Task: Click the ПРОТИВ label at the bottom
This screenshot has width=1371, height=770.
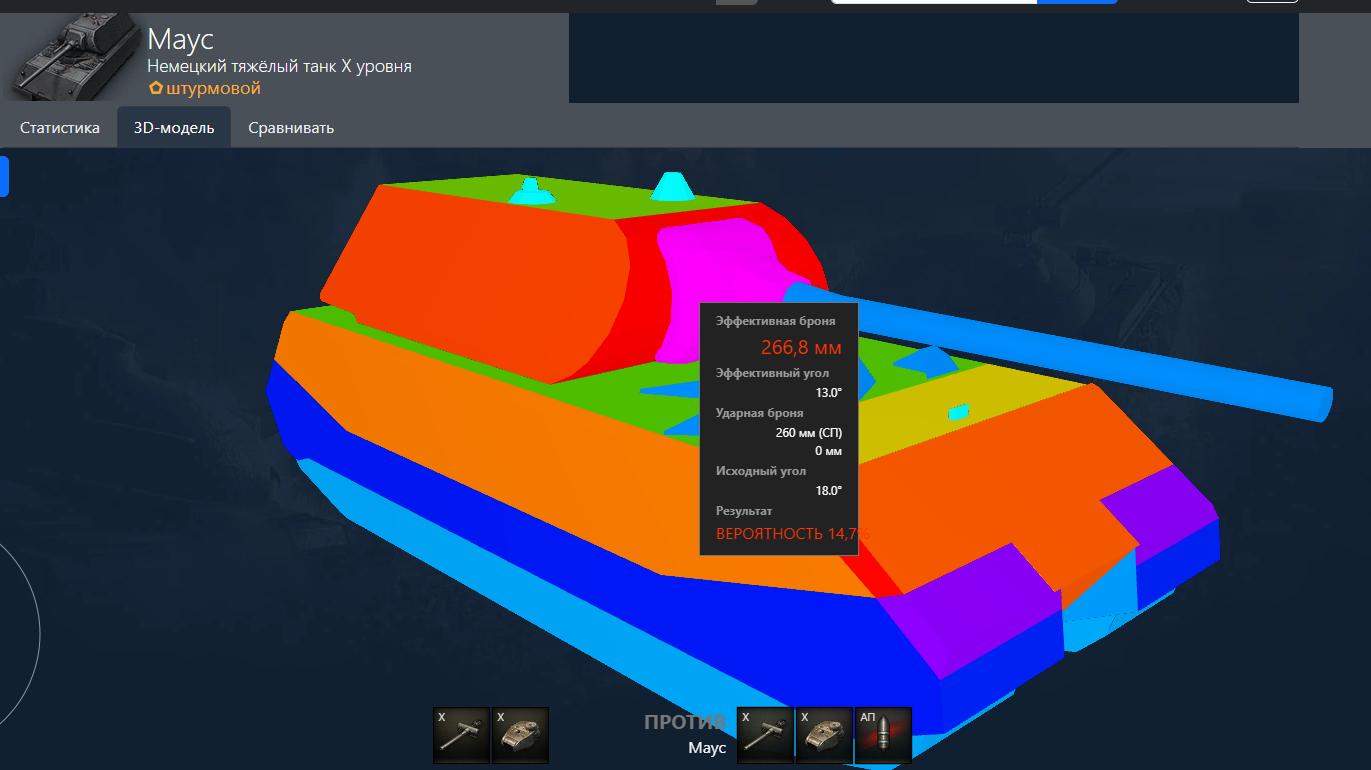Action: (x=685, y=723)
